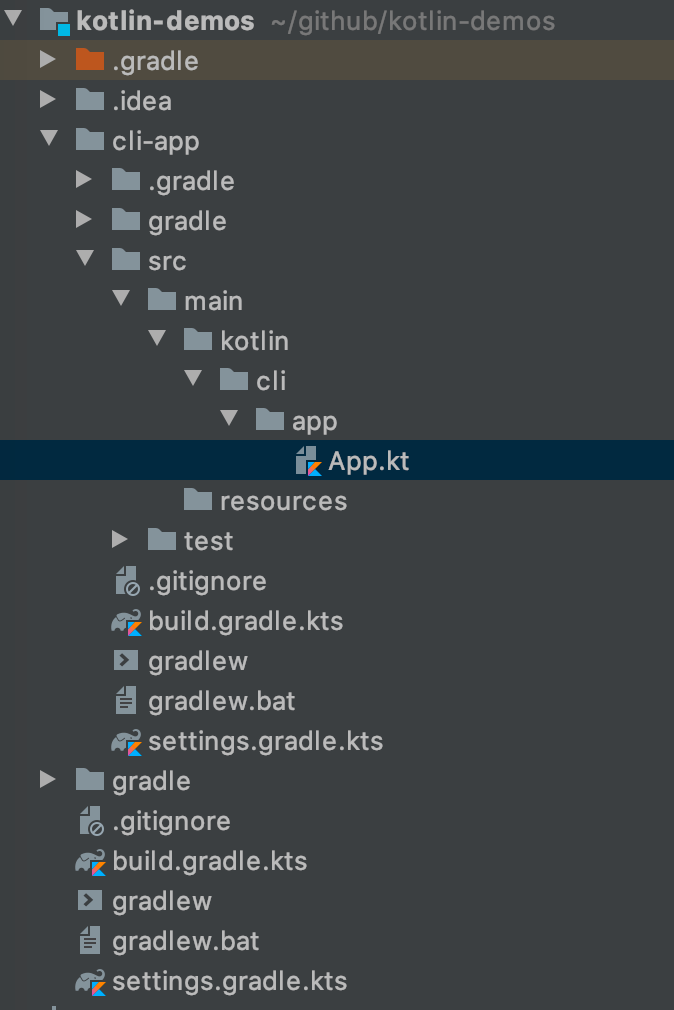This screenshot has height=1010, width=674.
Task: Expand the top-level gradle wrapper folder
Action: pyautogui.click(x=49, y=780)
